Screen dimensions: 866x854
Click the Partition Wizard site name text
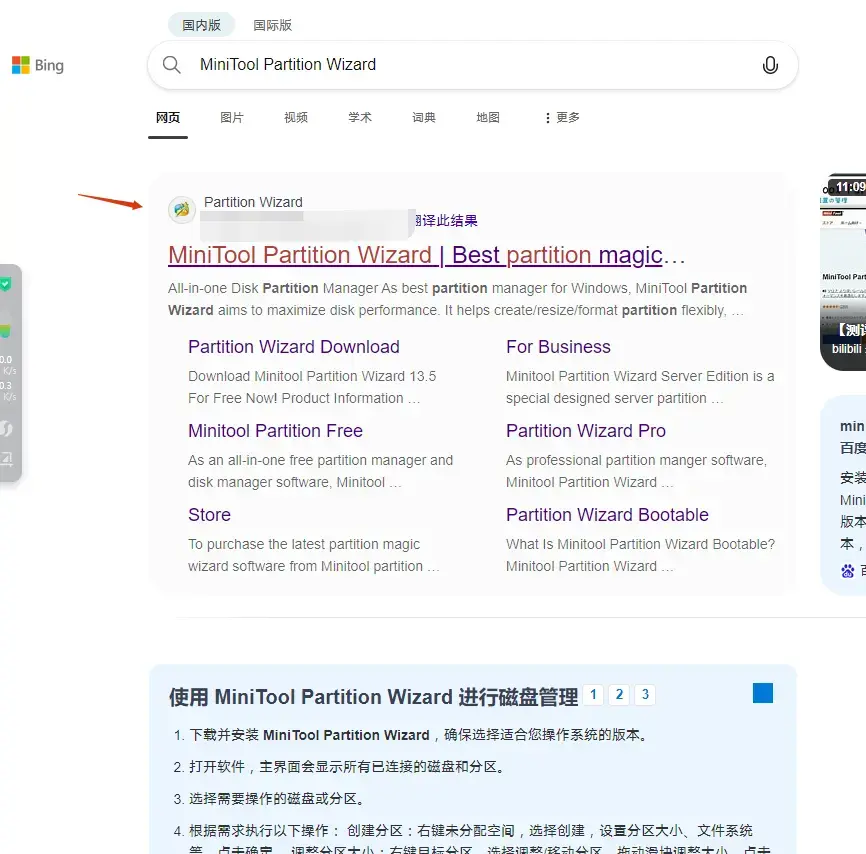pyautogui.click(x=253, y=202)
